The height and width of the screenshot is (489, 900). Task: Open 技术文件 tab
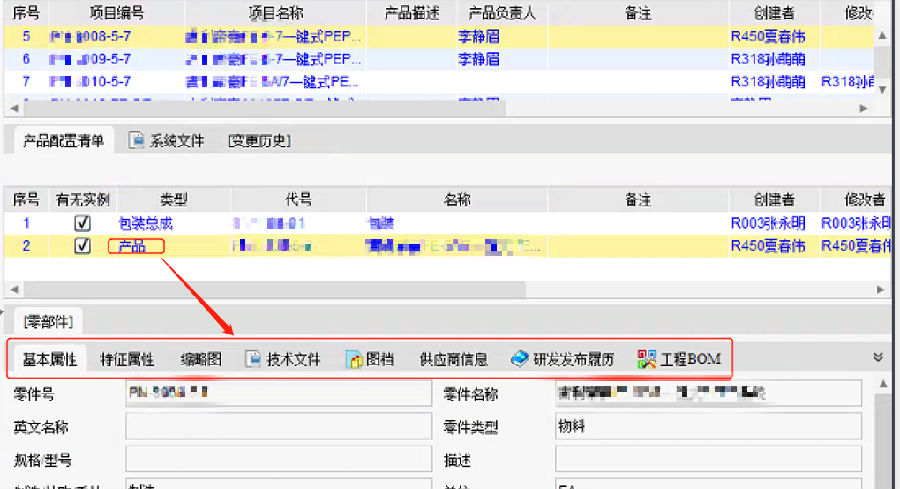pos(283,359)
